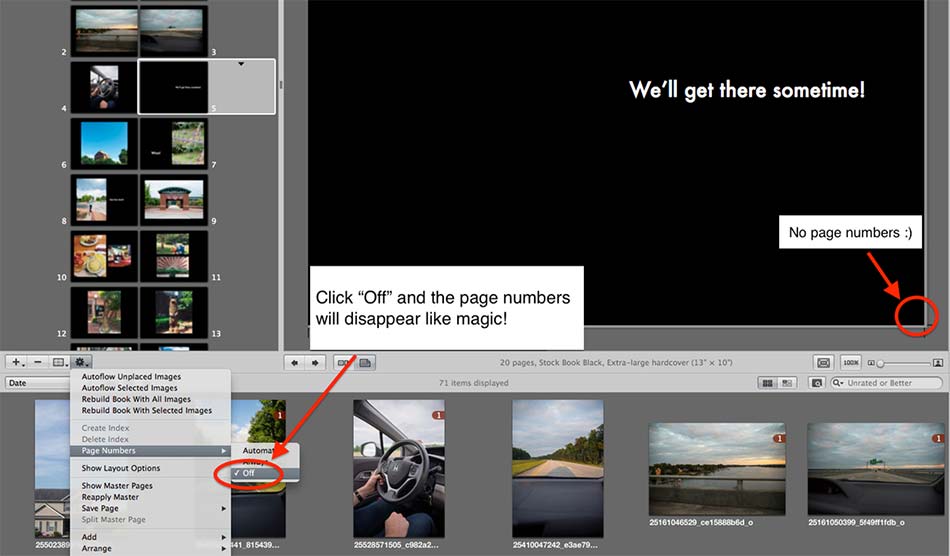
Task: Toggle show unplaced images button
Action: tap(817, 383)
